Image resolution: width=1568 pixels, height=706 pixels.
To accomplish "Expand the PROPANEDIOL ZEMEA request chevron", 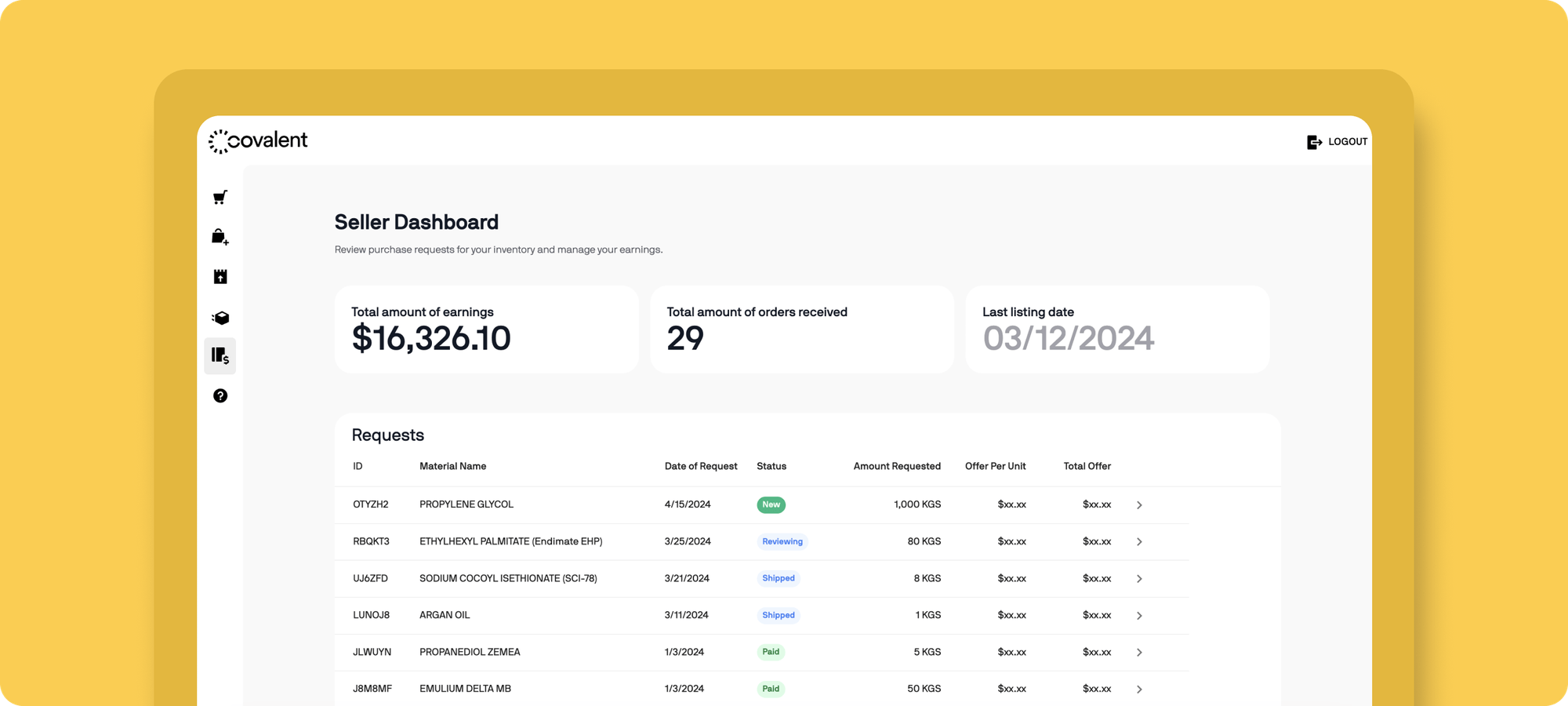I will coord(1139,653).
